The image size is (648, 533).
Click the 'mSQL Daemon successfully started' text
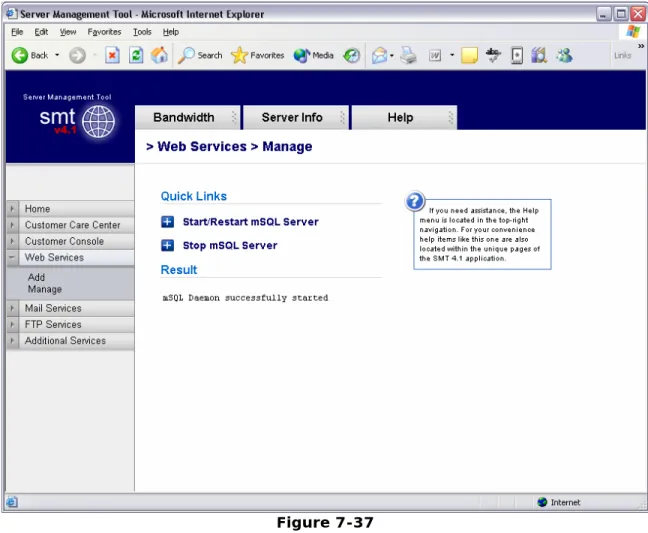point(245,298)
